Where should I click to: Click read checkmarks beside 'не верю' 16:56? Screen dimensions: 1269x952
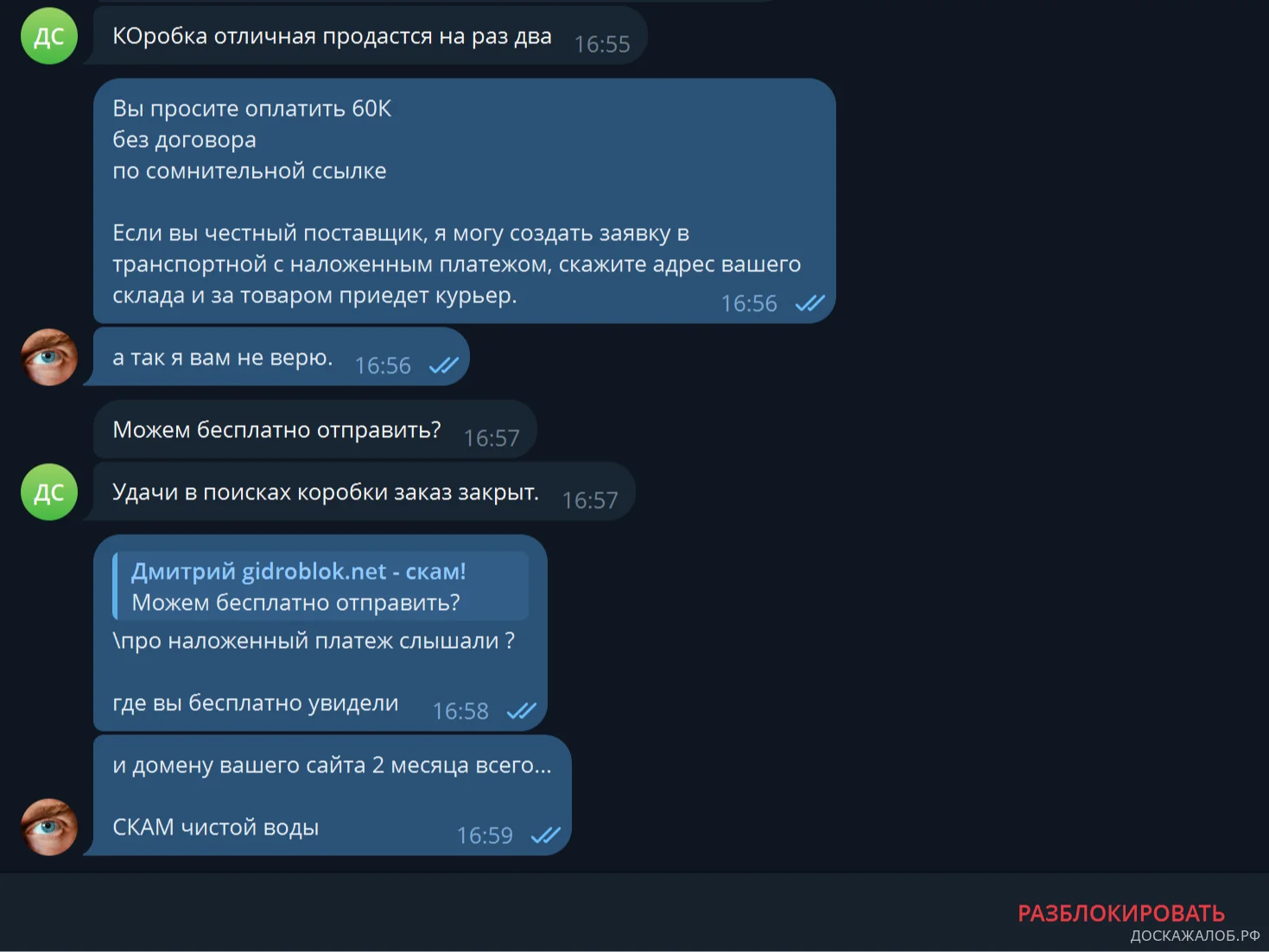point(443,365)
